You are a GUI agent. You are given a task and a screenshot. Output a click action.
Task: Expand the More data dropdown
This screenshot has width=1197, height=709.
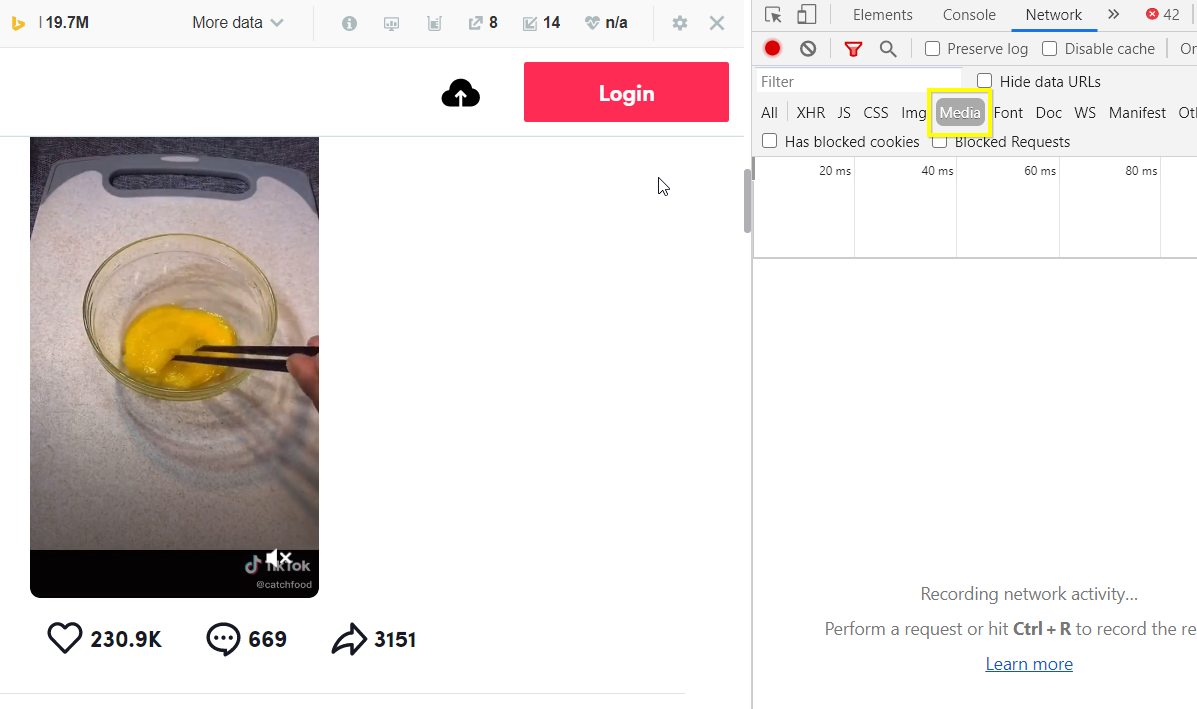pos(237,23)
